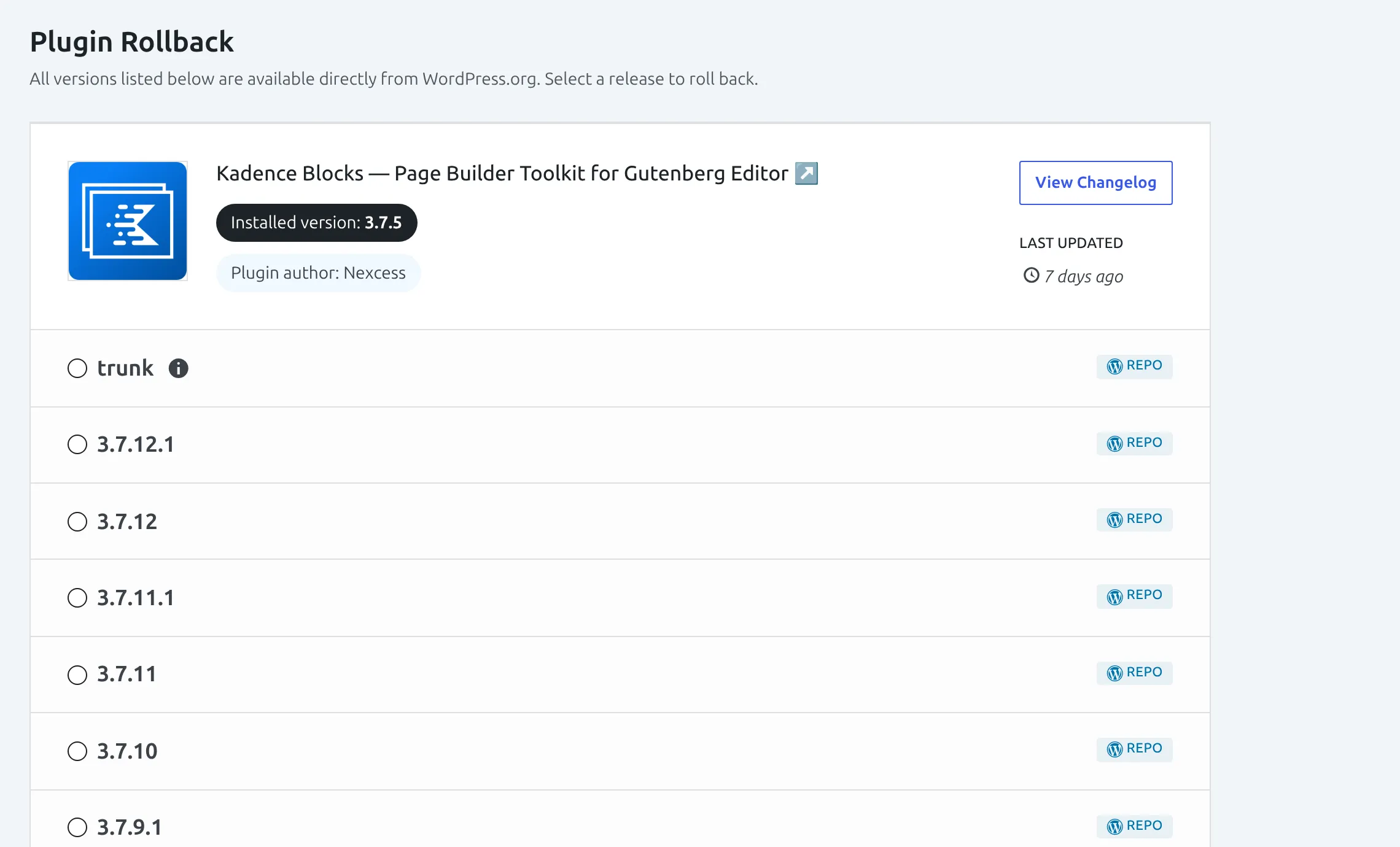Screen dimensions: 1400x847
Task: Click the '3.7.9.1' version label
Action: click(x=130, y=827)
